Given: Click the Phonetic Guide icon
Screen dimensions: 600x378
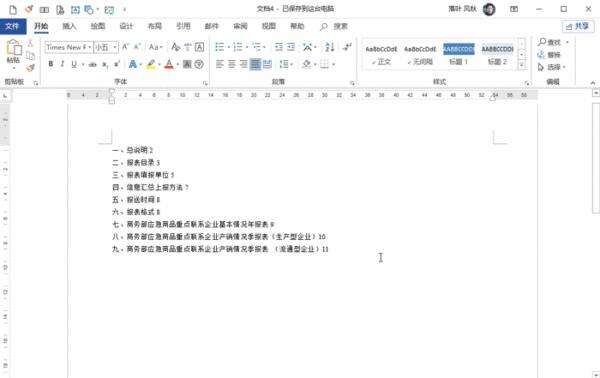Looking at the screenshot, I should [188, 47].
